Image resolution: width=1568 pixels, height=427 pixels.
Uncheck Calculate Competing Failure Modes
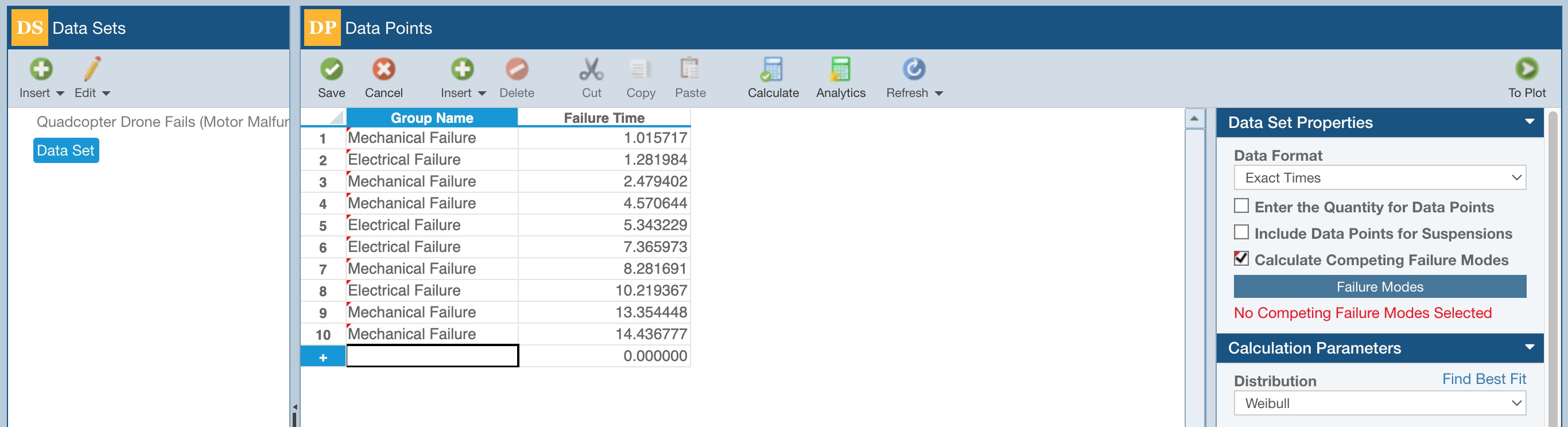pyautogui.click(x=1241, y=259)
